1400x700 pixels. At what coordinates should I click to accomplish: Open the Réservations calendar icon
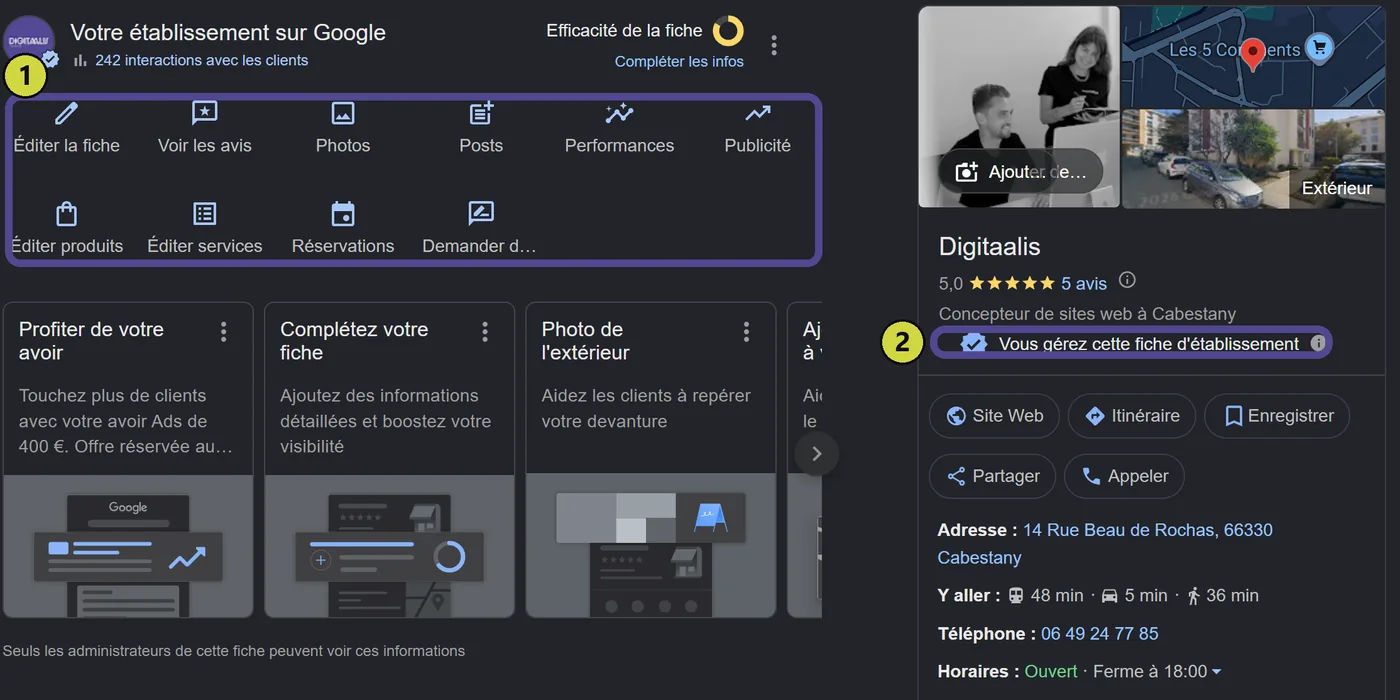(343, 214)
